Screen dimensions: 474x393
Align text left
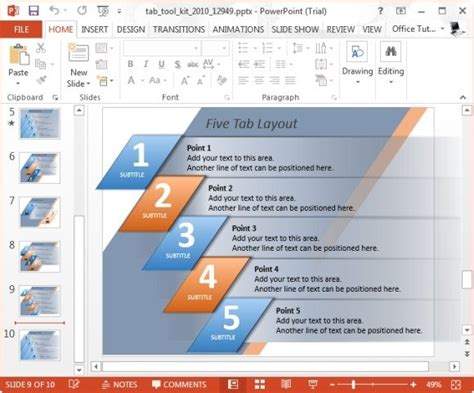(243, 80)
